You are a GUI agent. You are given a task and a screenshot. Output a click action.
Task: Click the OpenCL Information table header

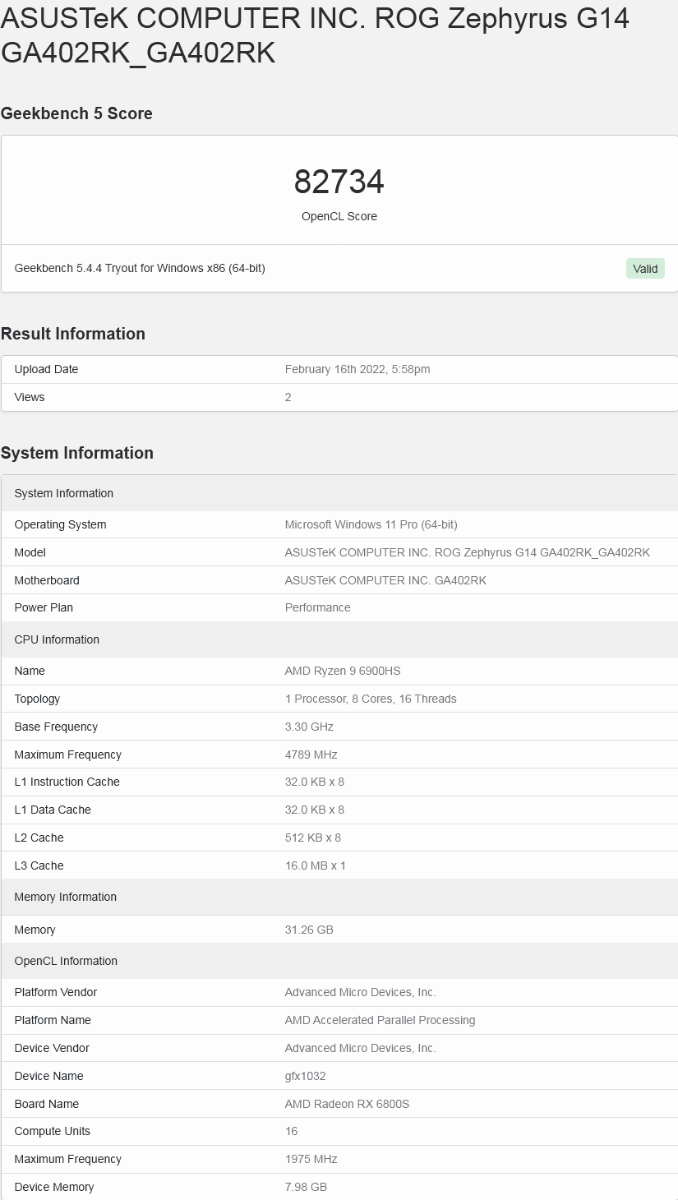(66, 961)
